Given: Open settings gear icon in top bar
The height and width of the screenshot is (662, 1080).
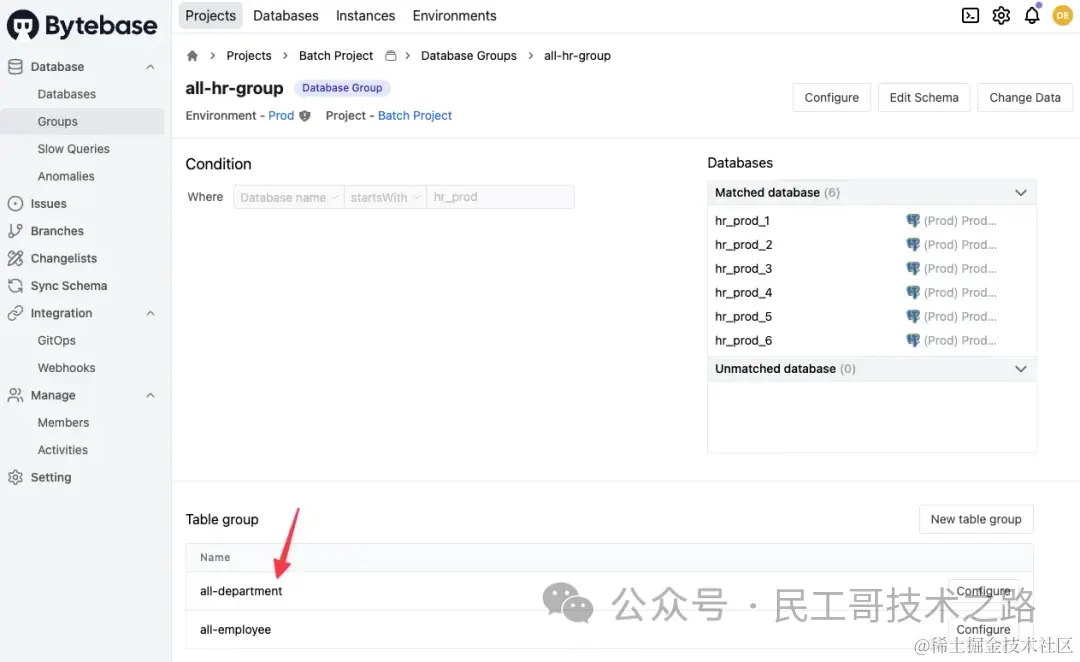Looking at the screenshot, I should tap(1001, 15).
